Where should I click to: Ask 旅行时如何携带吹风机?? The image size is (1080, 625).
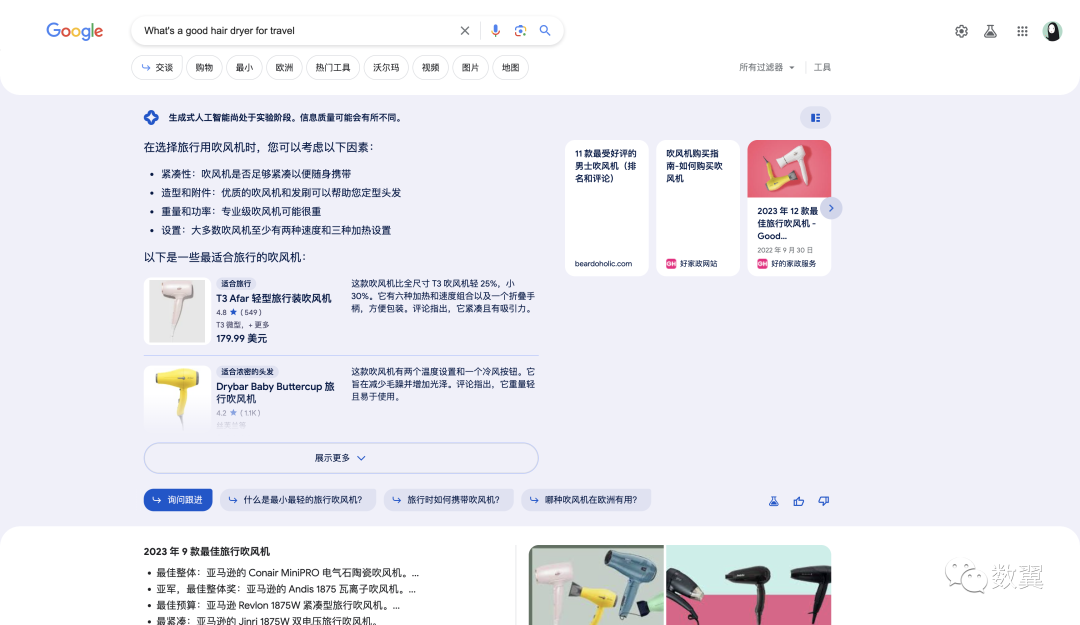(x=448, y=500)
